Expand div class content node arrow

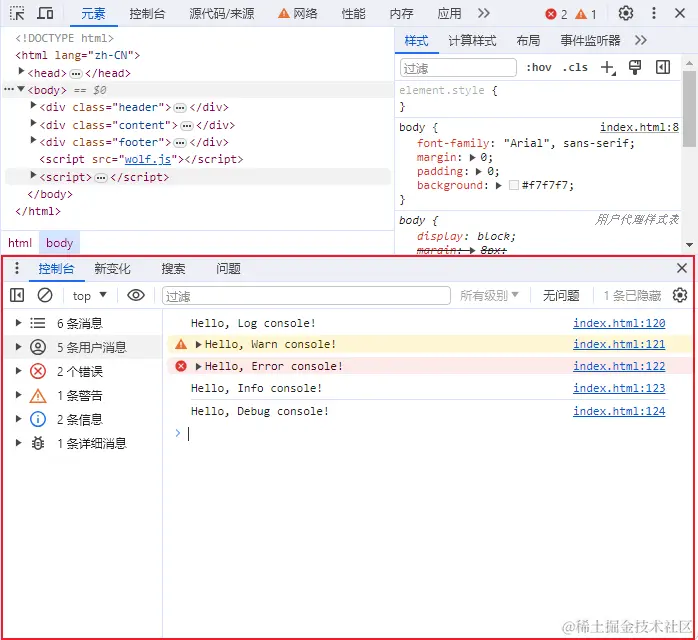click(33, 123)
